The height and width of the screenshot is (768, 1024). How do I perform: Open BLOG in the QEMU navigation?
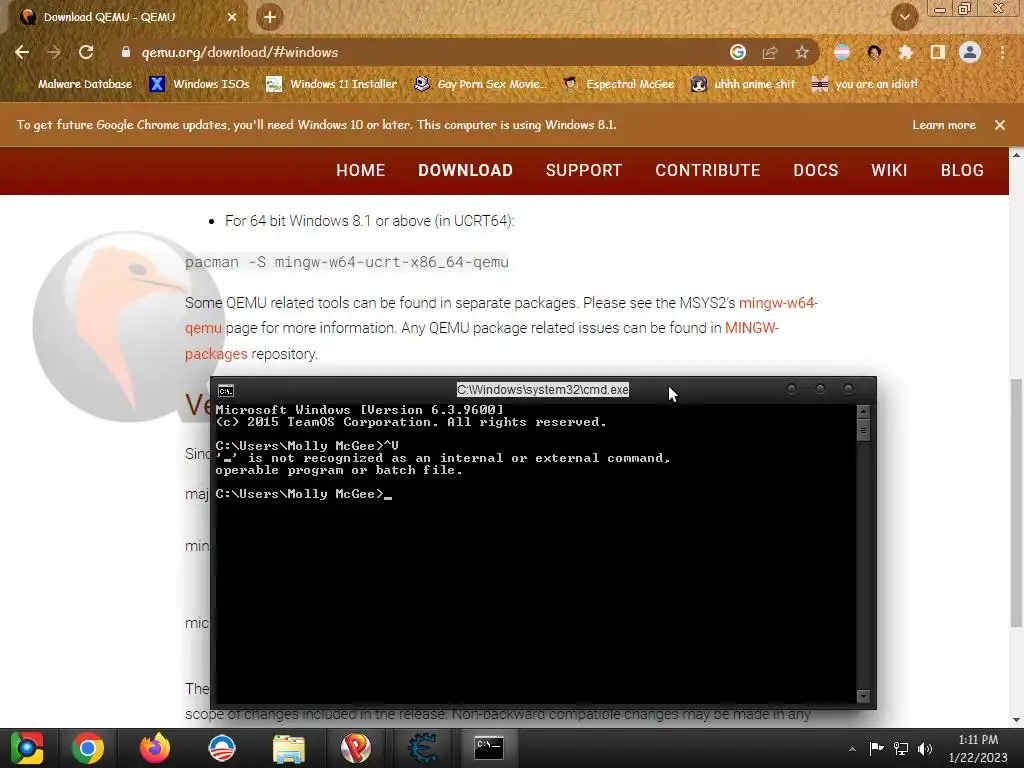point(962,170)
